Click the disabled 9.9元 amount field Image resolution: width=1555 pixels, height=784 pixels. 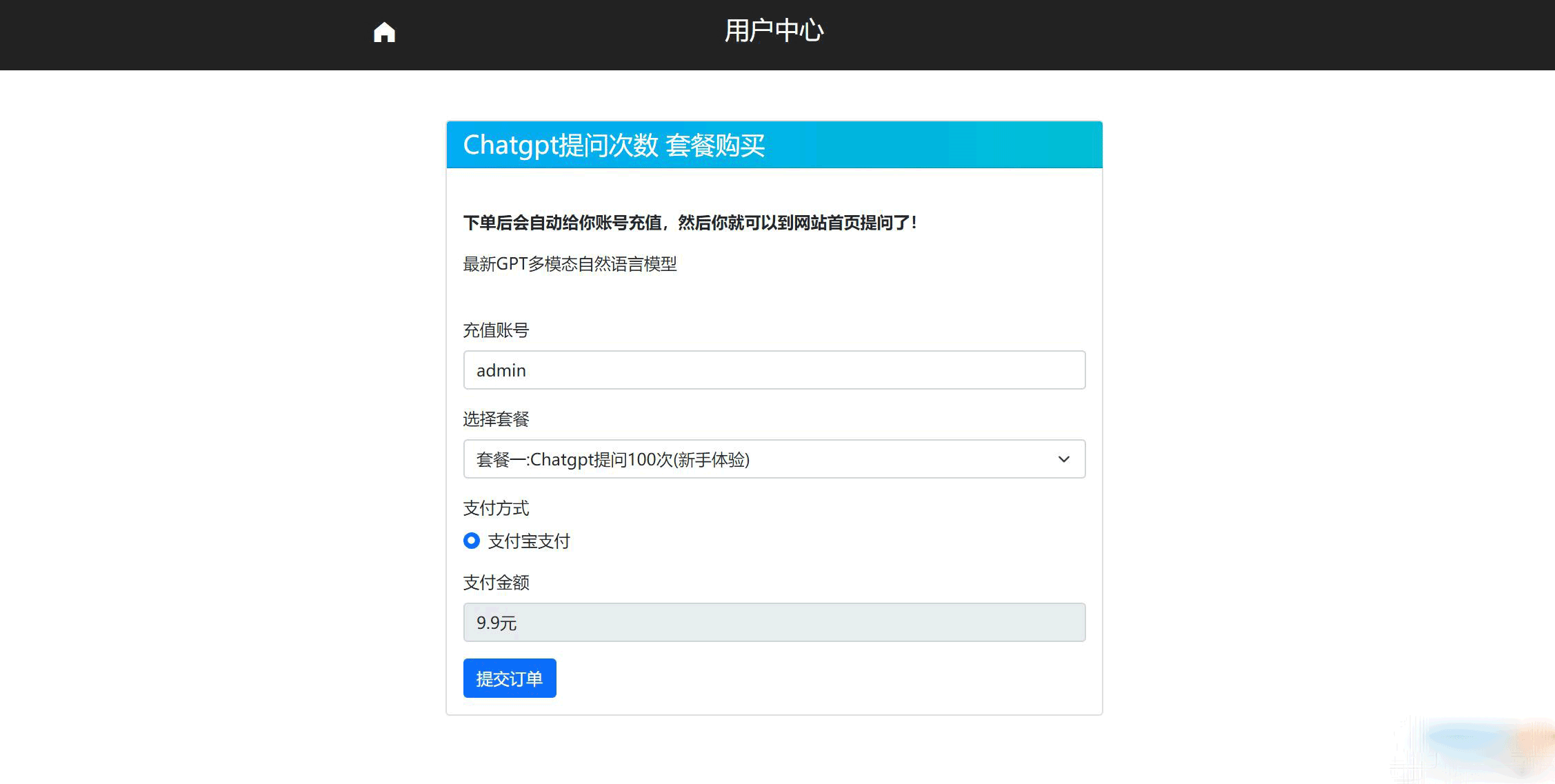tap(774, 623)
